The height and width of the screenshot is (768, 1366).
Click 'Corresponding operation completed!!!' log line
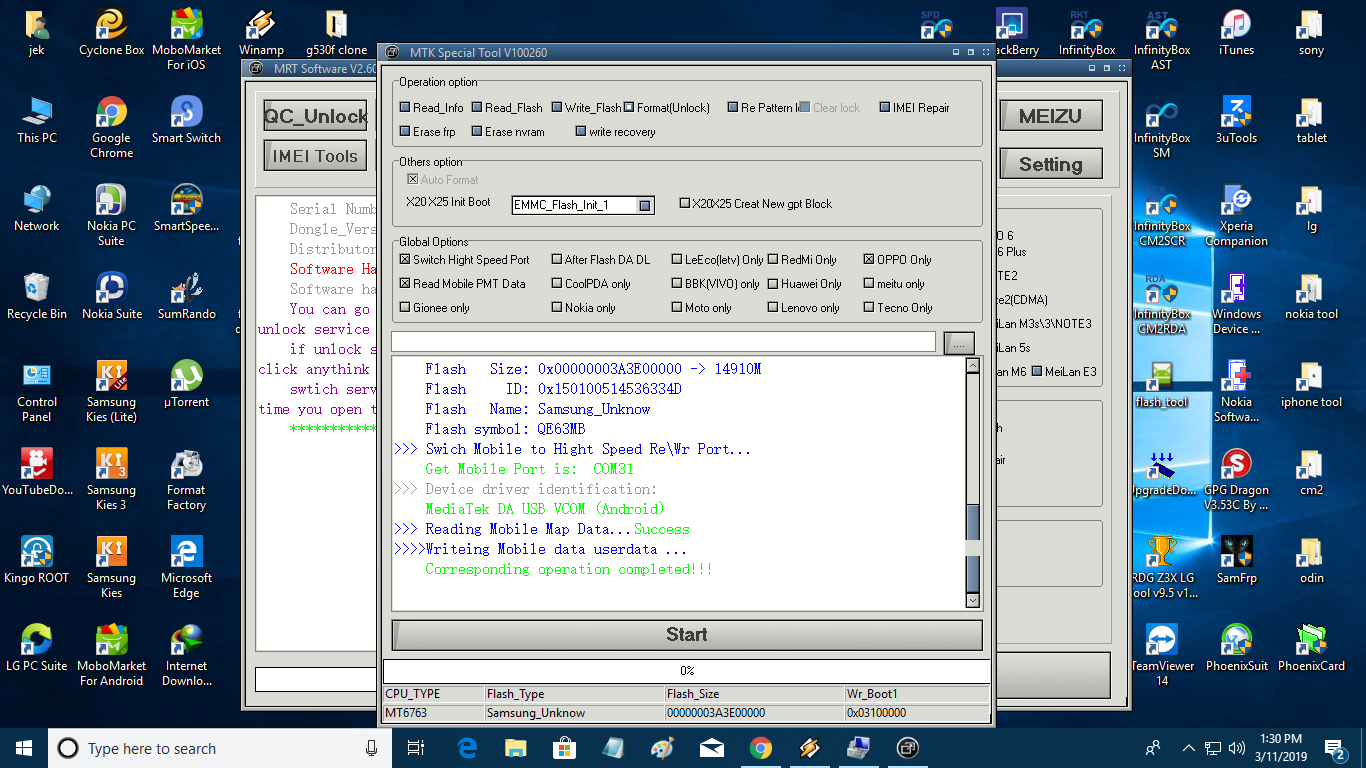pos(568,569)
